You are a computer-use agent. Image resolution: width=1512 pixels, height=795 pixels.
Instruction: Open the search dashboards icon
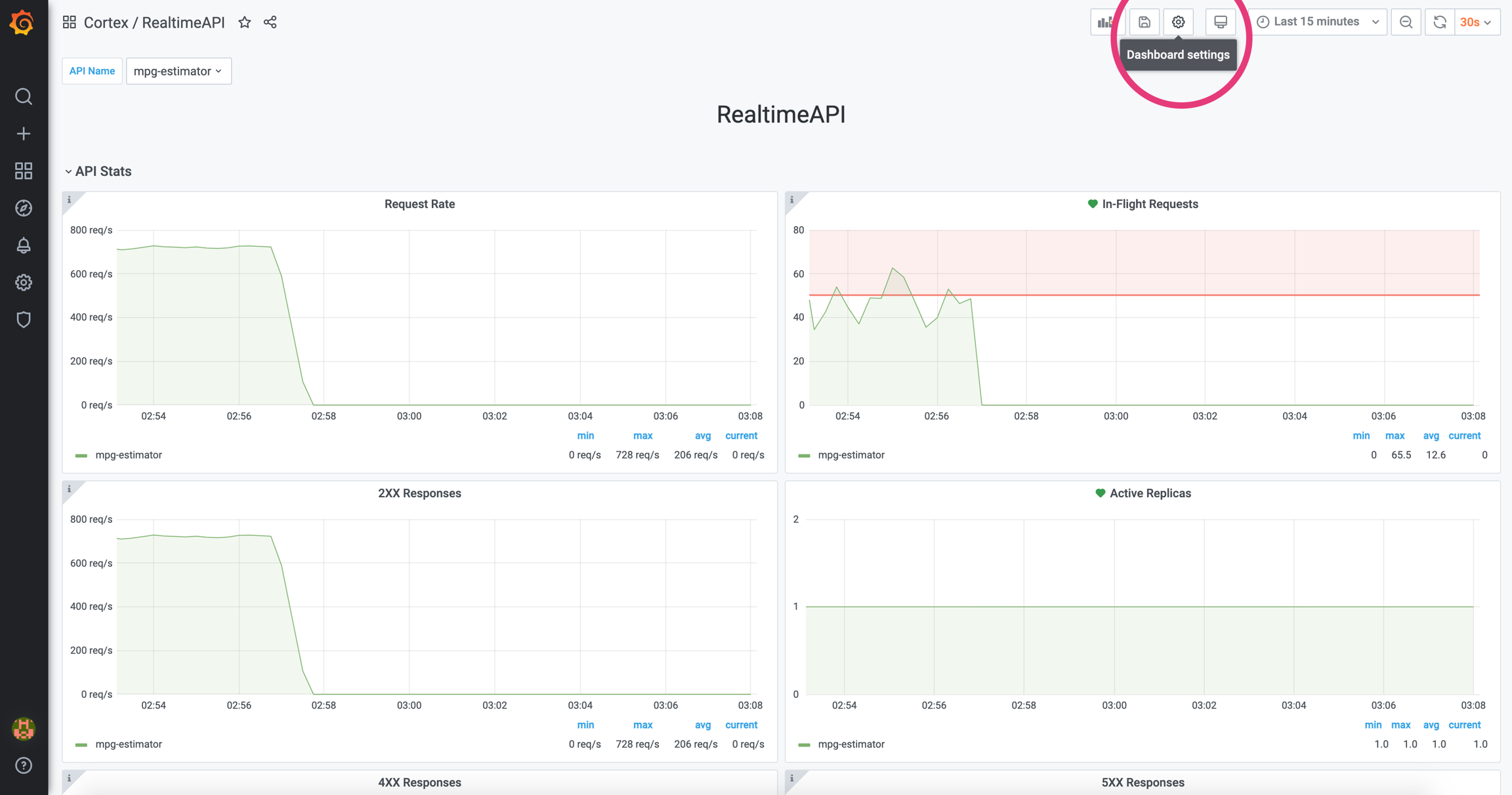[24, 96]
